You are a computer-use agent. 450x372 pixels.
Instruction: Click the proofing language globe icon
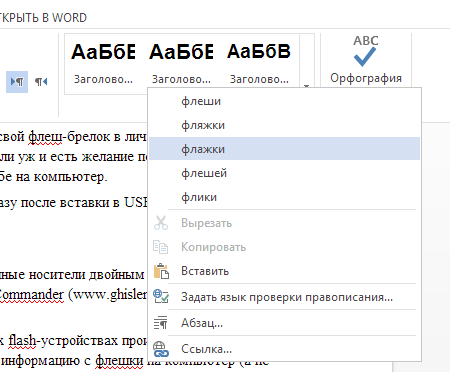click(161, 296)
